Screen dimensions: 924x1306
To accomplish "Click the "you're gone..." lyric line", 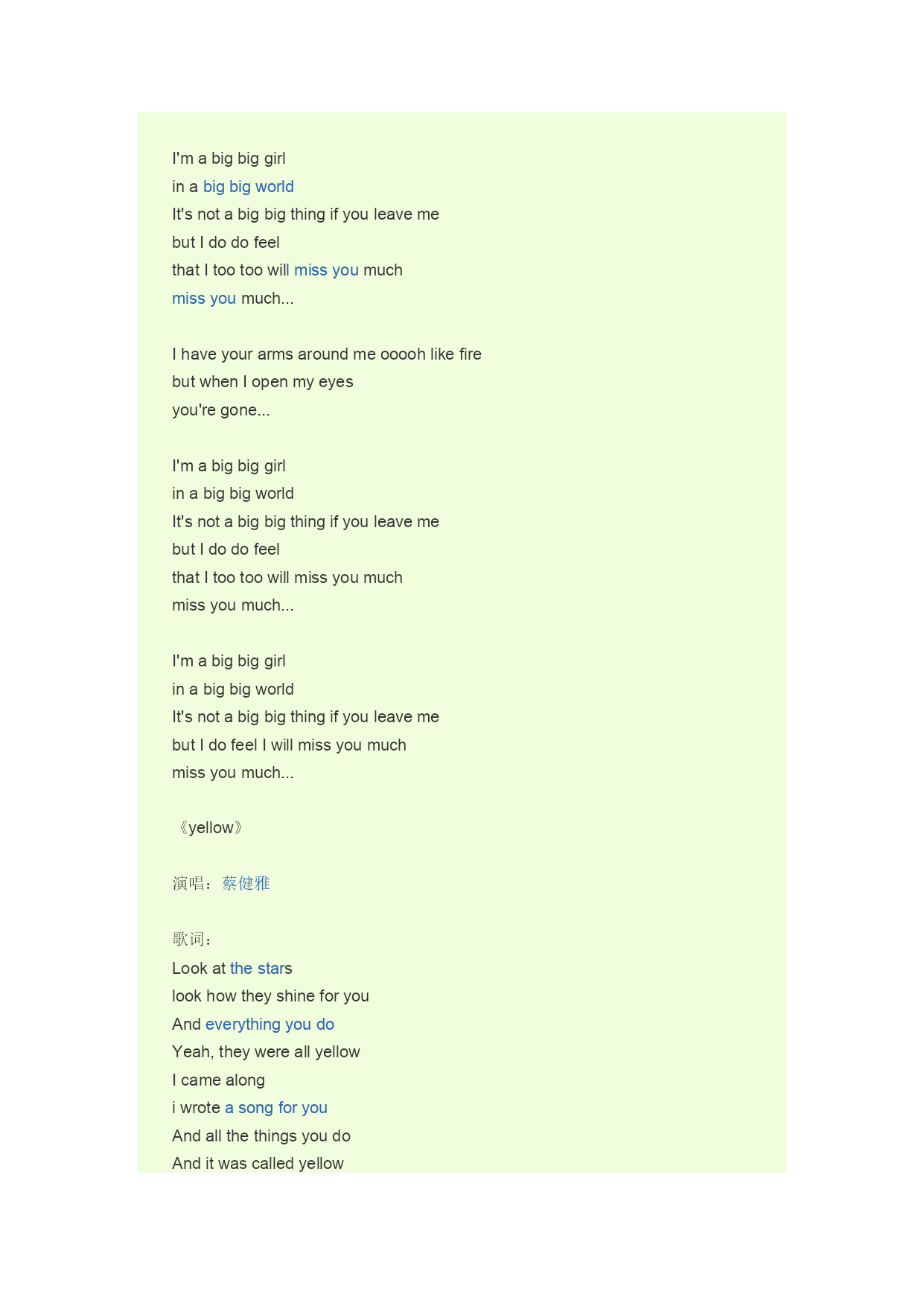I will click(x=220, y=410).
